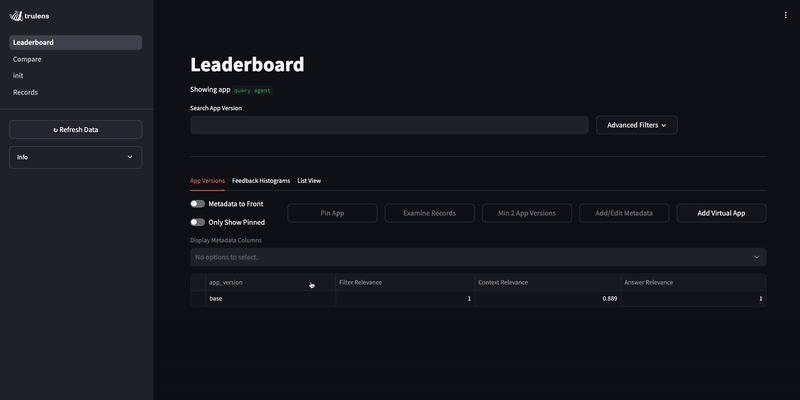This screenshot has height=400, width=800.
Task: Select the App Versions tab
Action: 207,181
